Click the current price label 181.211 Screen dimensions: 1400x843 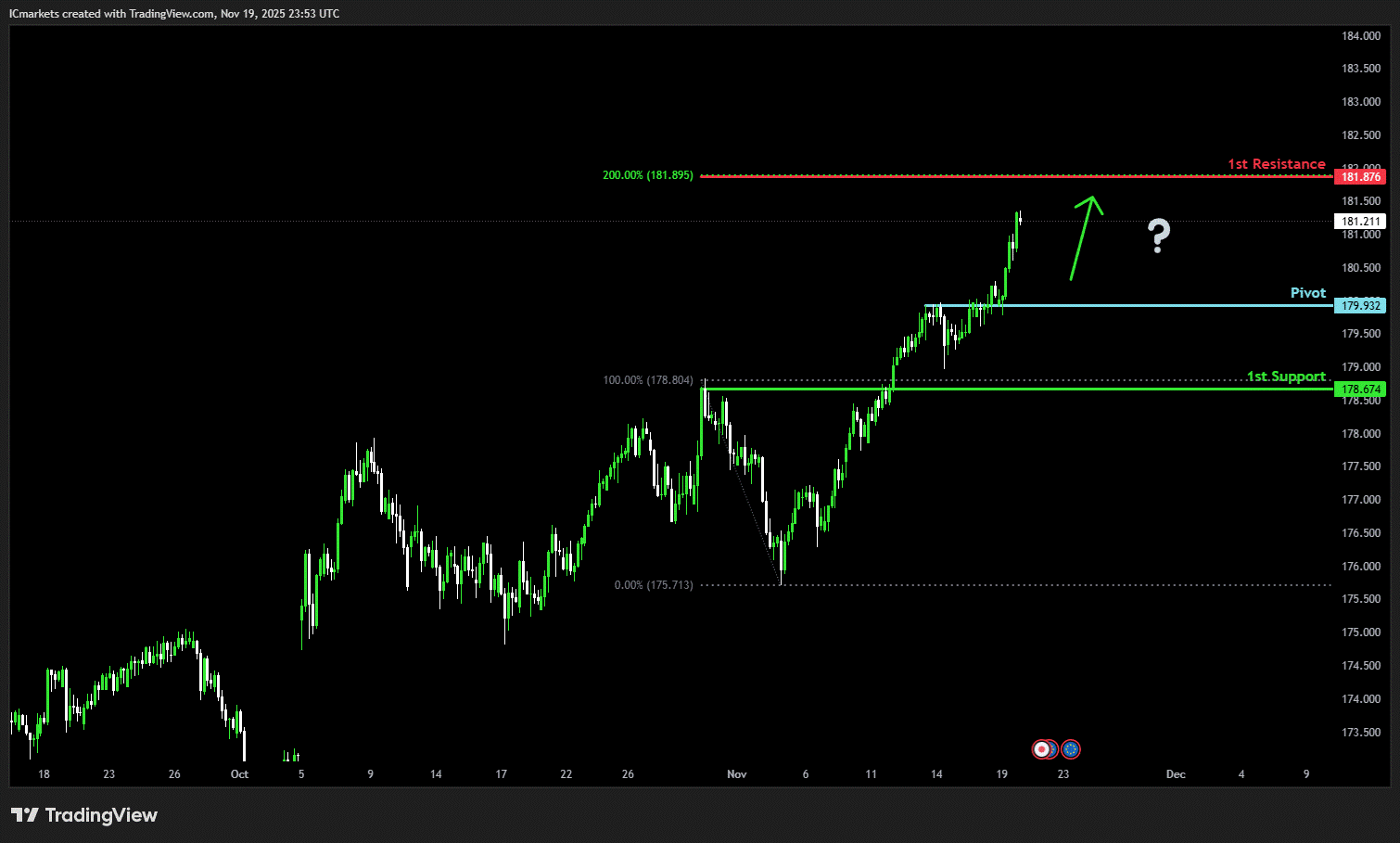(x=1360, y=222)
